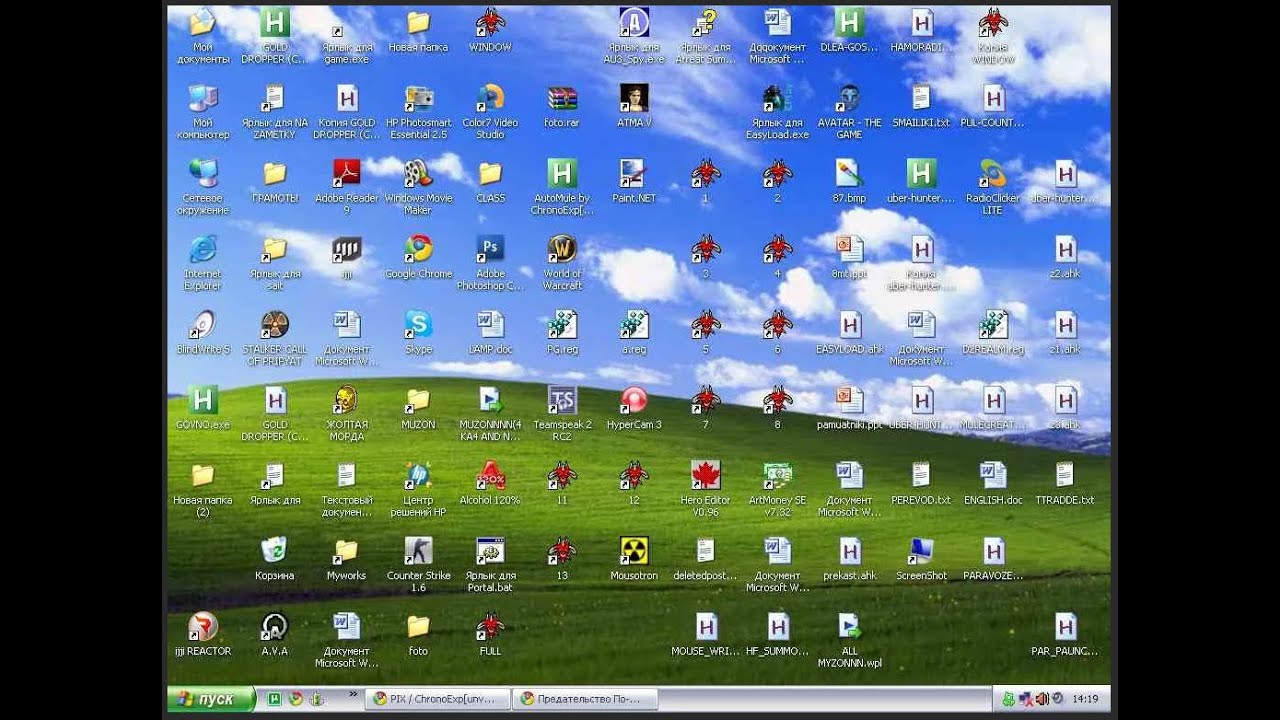Select the CLASS folder icon
This screenshot has height=720, width=1280.
490,181
